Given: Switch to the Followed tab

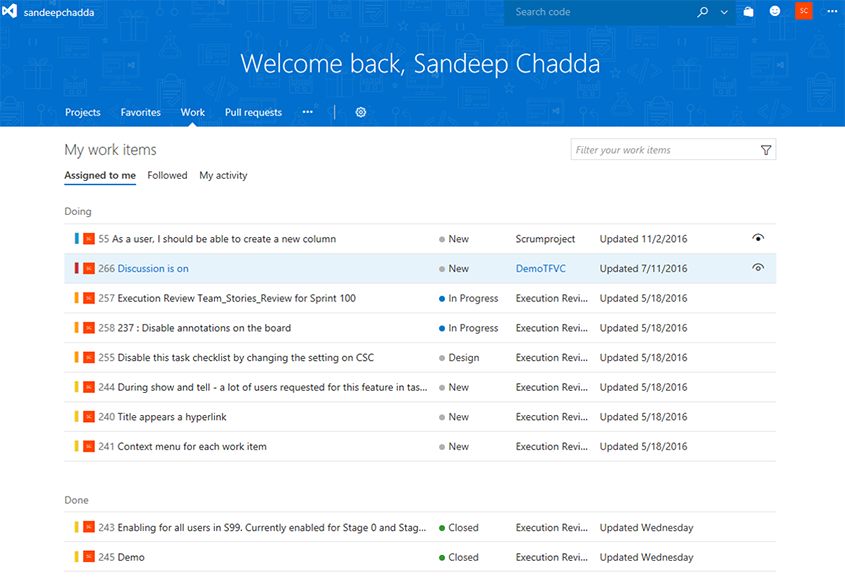Looking at the screenshot, I should point(167,175).
